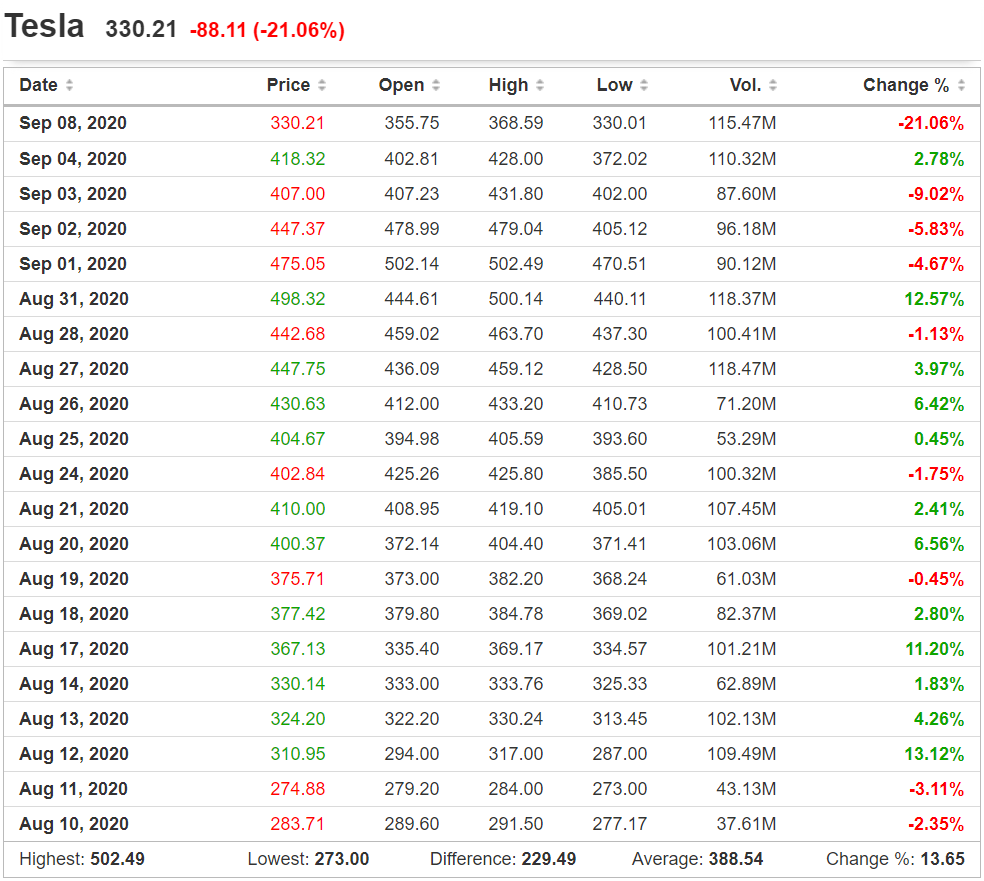This screenshot has height=881, width=984.
Task: Click low value 410.73 on Aug 26
Action: [x=619, y=404]
